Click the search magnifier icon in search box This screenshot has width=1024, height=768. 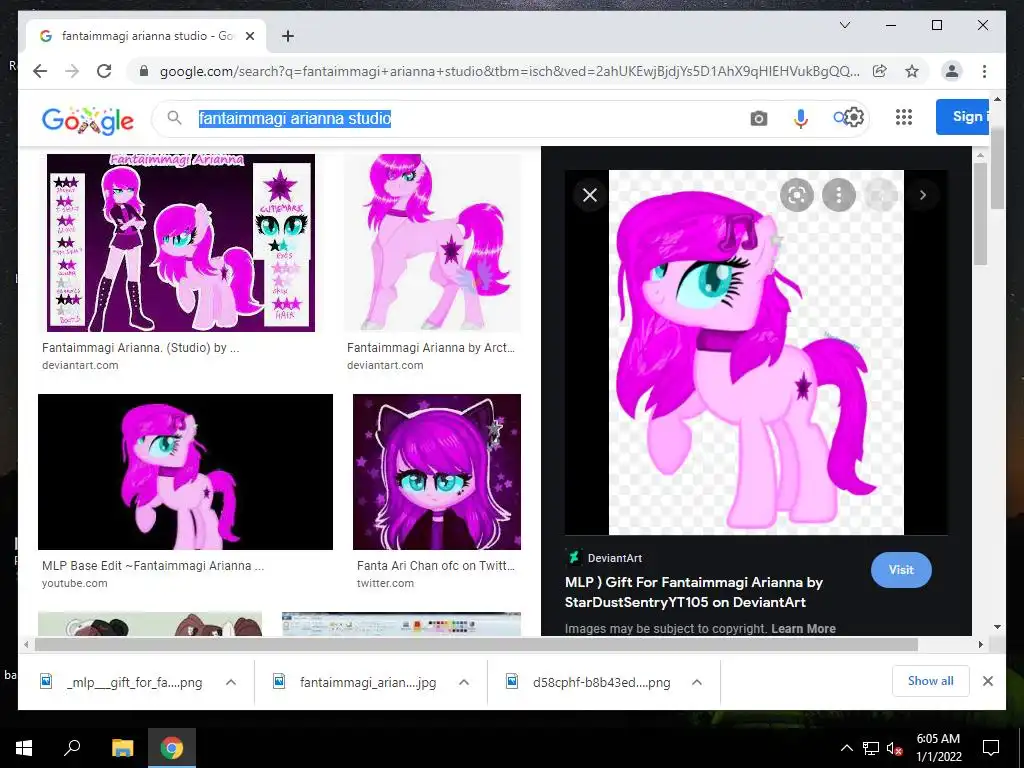pyautogui.click(x=174, y=118)
